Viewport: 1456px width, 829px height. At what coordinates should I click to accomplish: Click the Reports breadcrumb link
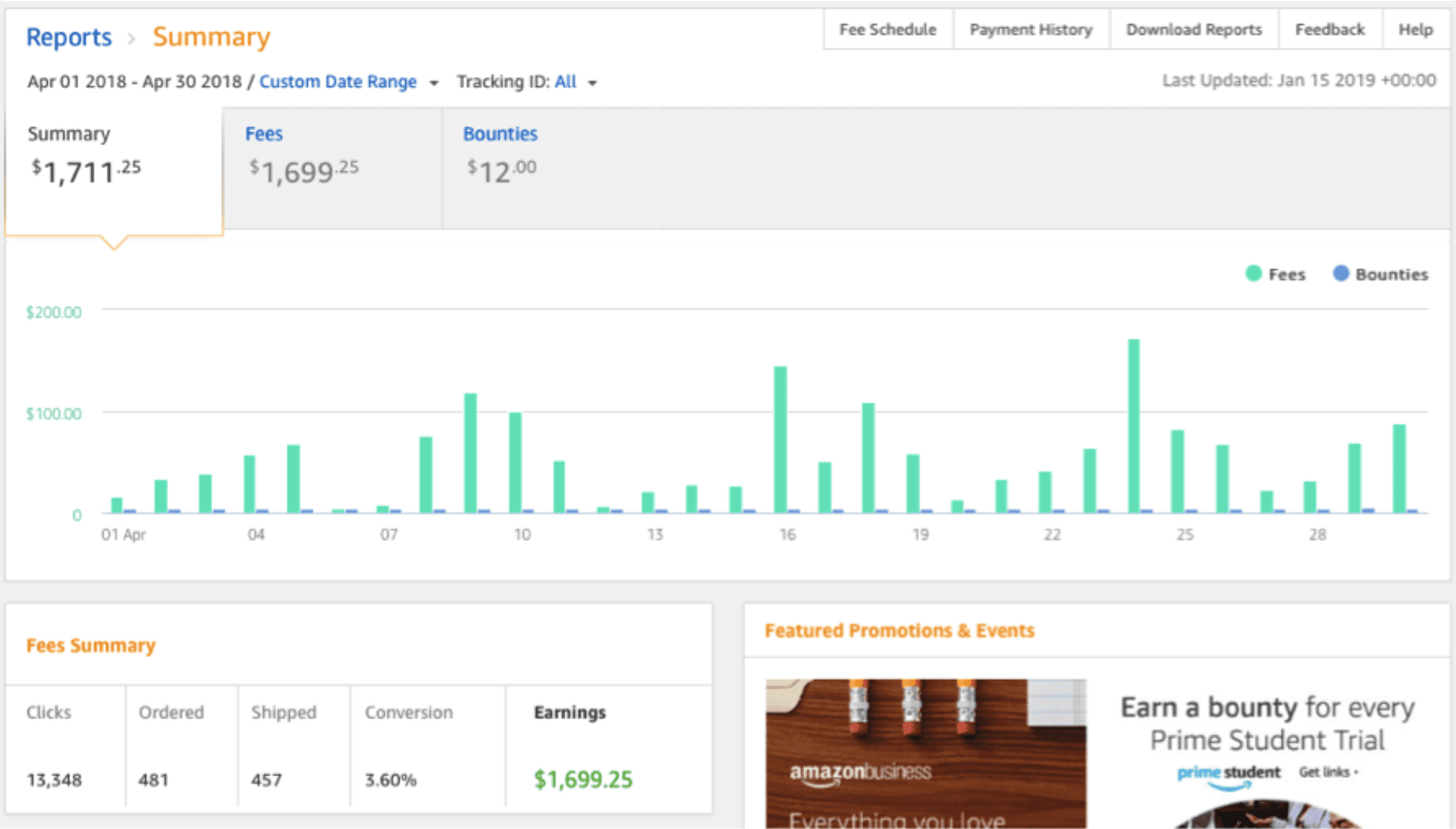coord(69,37)
